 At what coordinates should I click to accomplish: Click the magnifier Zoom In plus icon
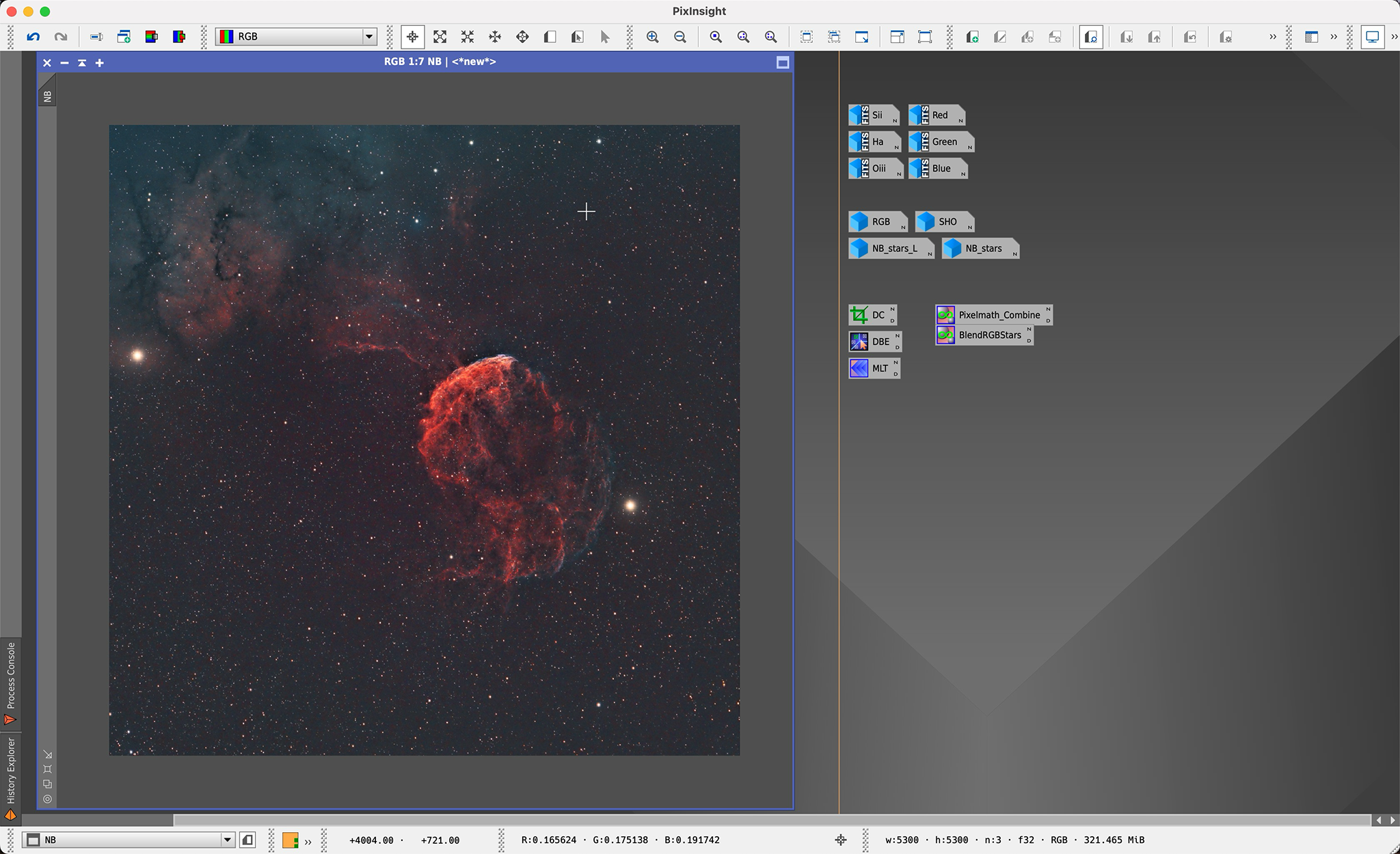653,37
